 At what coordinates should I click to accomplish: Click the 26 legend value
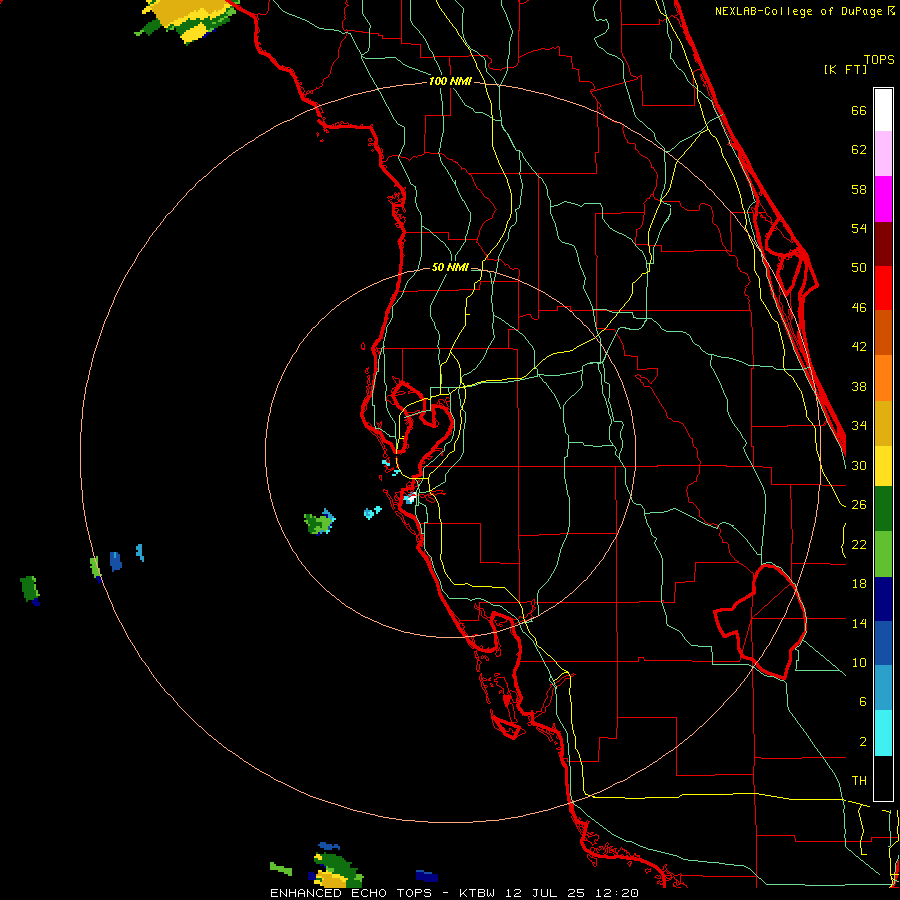[x=859, y=505]
